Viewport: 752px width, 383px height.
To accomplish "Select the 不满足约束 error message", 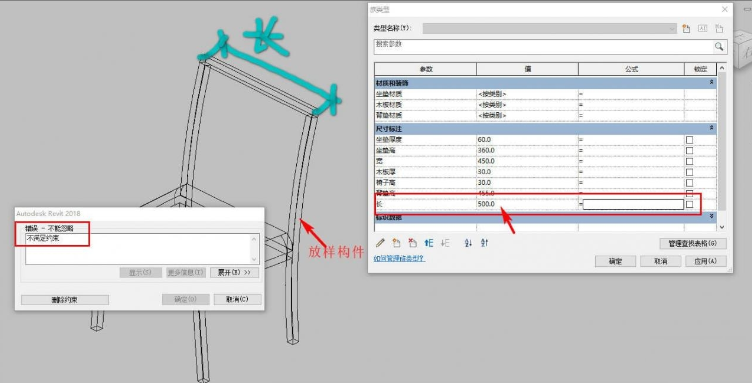I will pos(43,238).
